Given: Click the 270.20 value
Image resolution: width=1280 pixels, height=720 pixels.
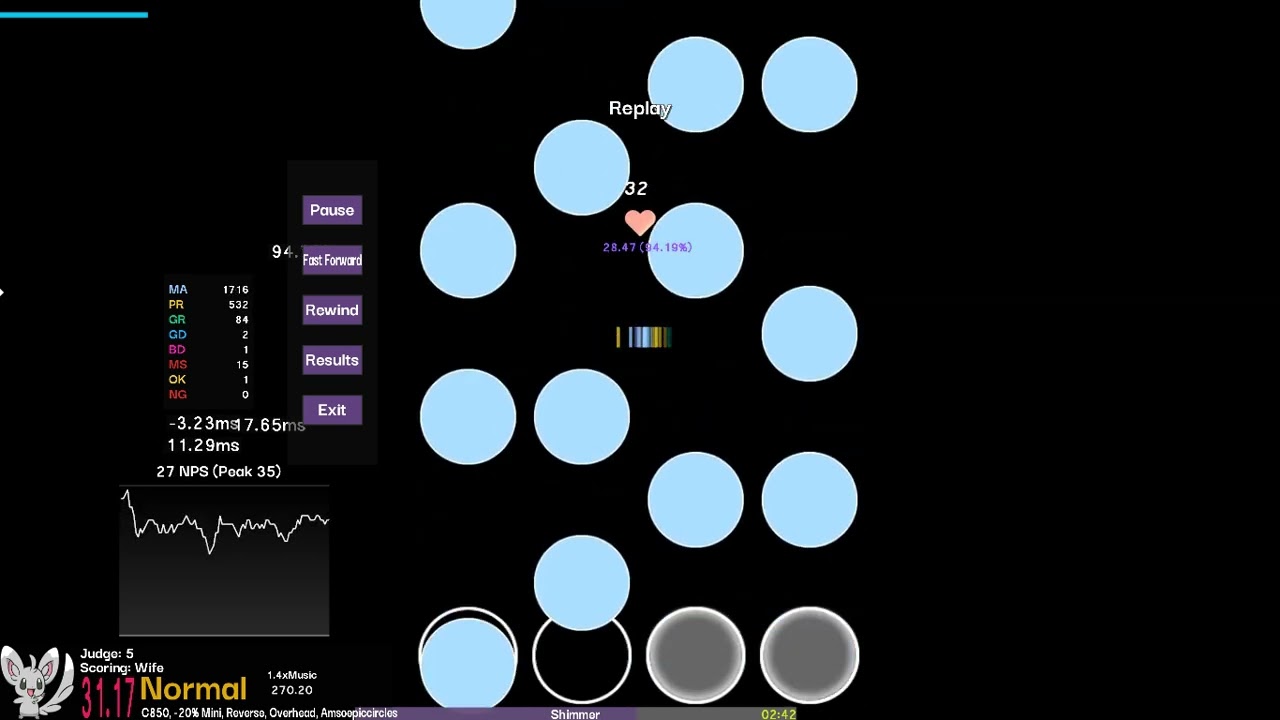Looking at the screenshot, I should 292,690.
